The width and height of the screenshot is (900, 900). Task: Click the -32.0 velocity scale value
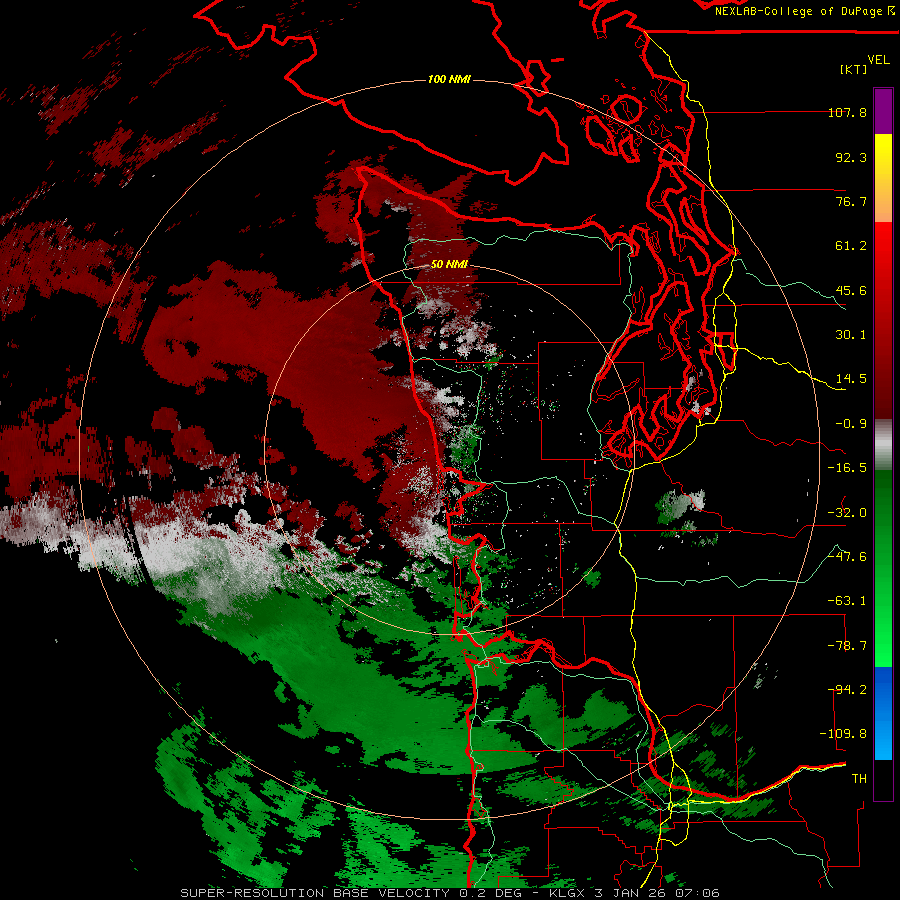(847, 513)
